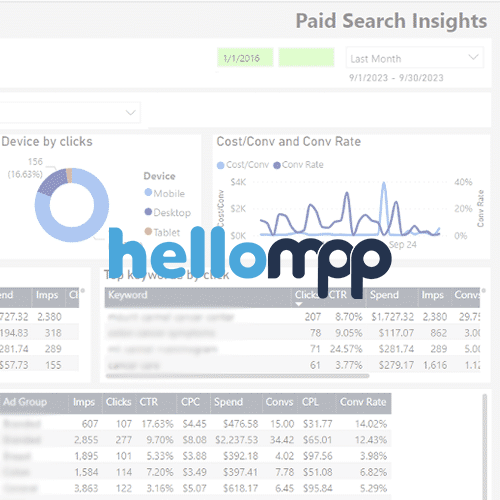Sort Ad Group table by Ad Group column

click(x=25, y=402)
